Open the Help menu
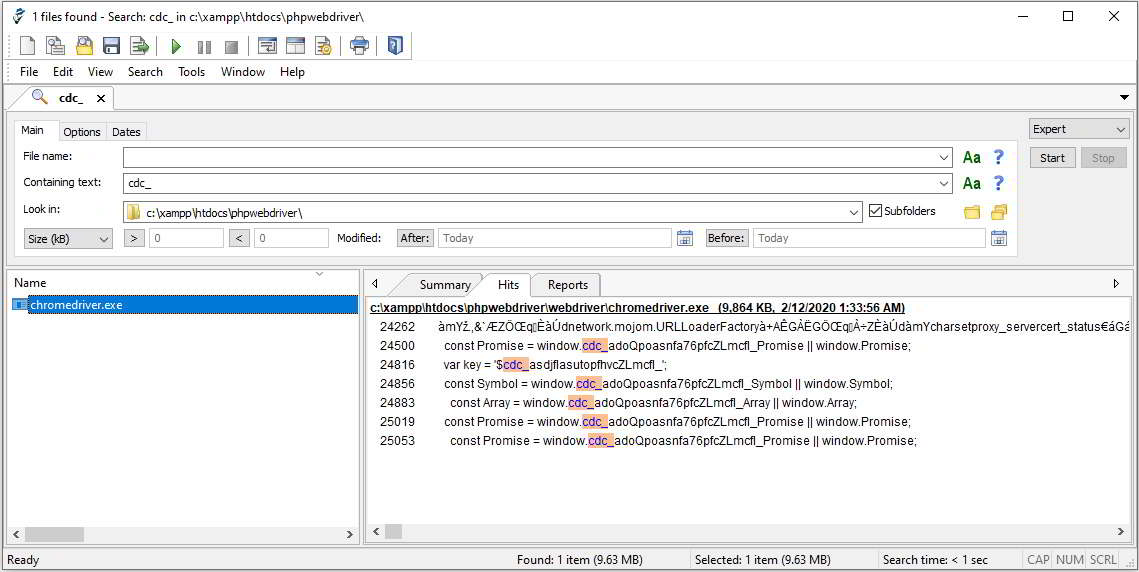Screen dimensions: 1139x572 (x=292, y=72)
